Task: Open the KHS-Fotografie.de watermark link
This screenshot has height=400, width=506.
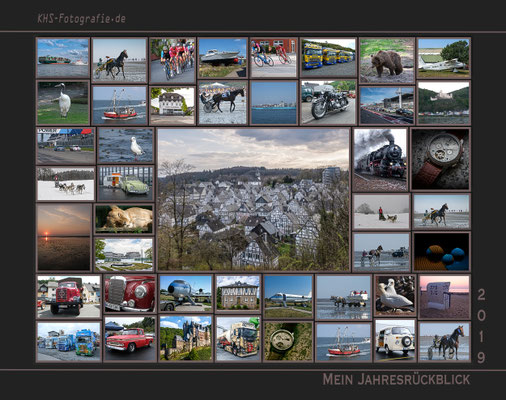Action: pos(81,19)
